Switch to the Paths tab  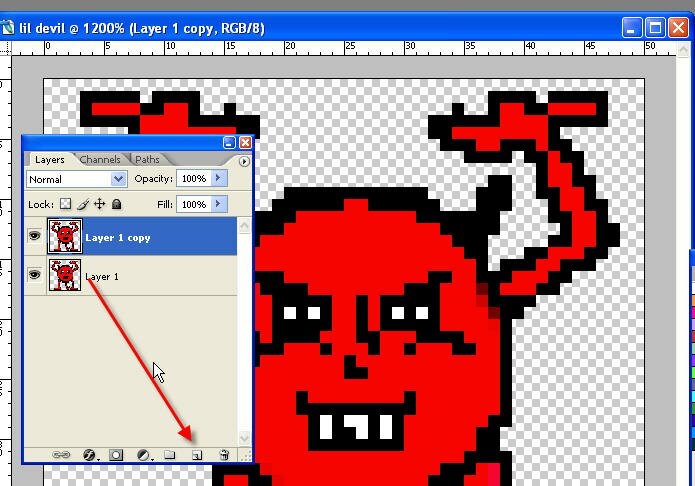coord(147,160)
